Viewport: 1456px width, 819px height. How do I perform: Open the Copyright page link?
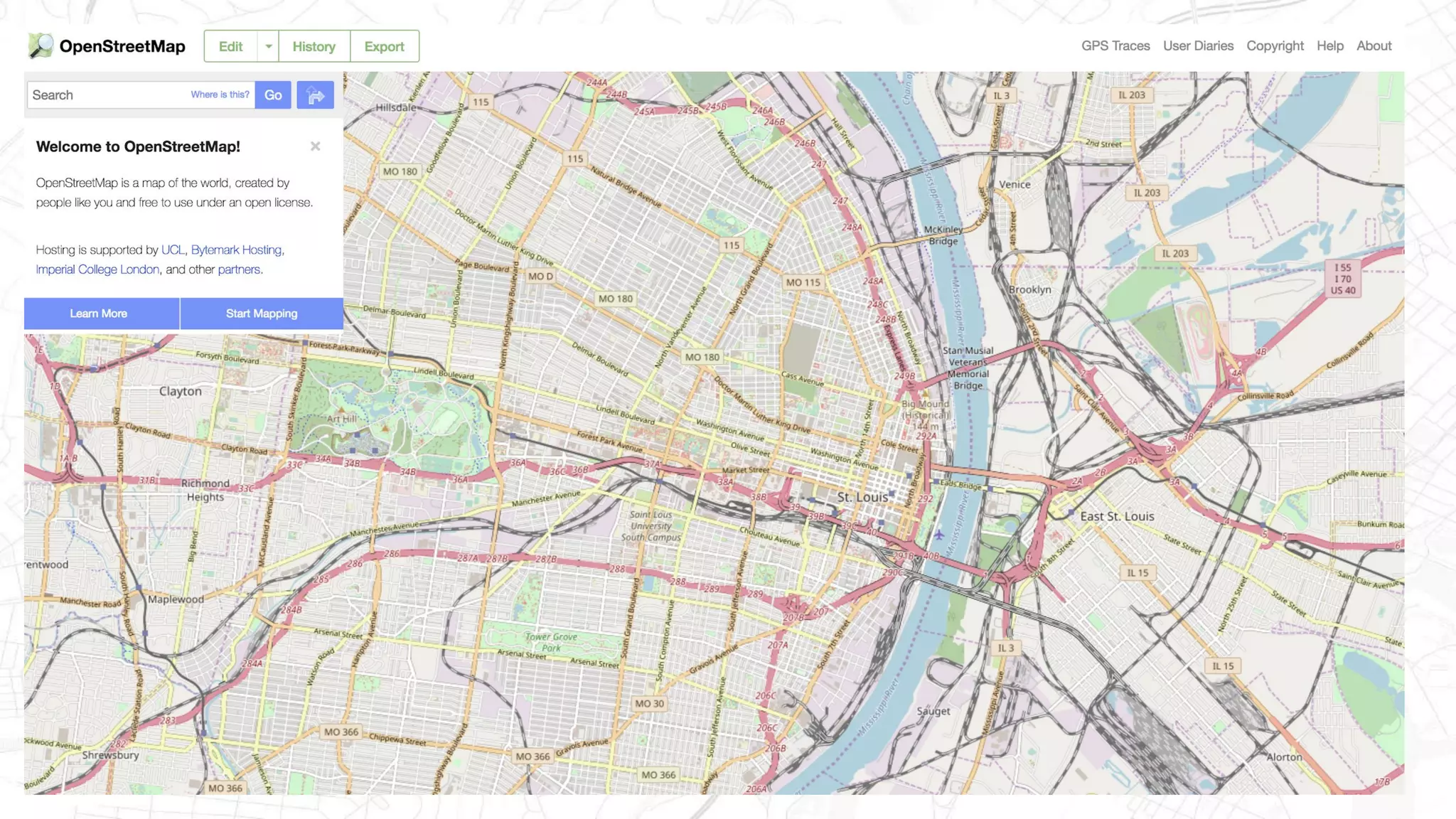point(1275,45)
